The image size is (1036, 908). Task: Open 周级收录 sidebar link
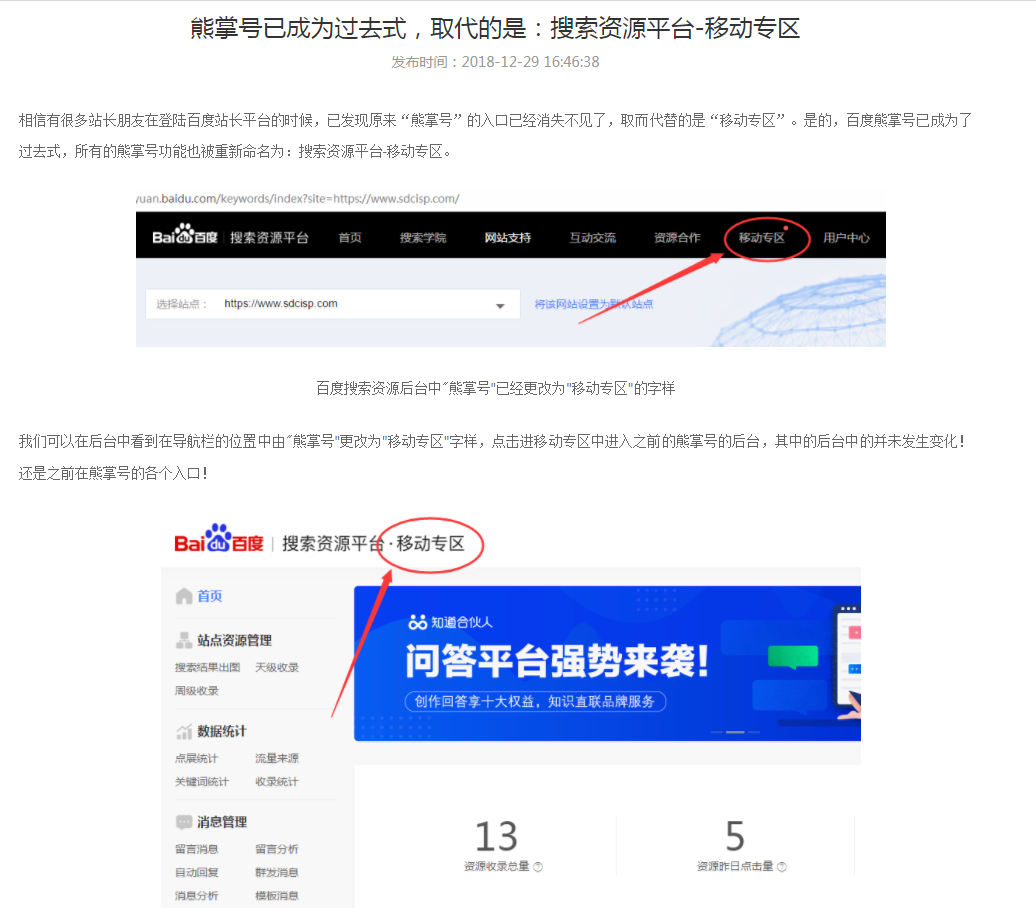coord(196,691)
